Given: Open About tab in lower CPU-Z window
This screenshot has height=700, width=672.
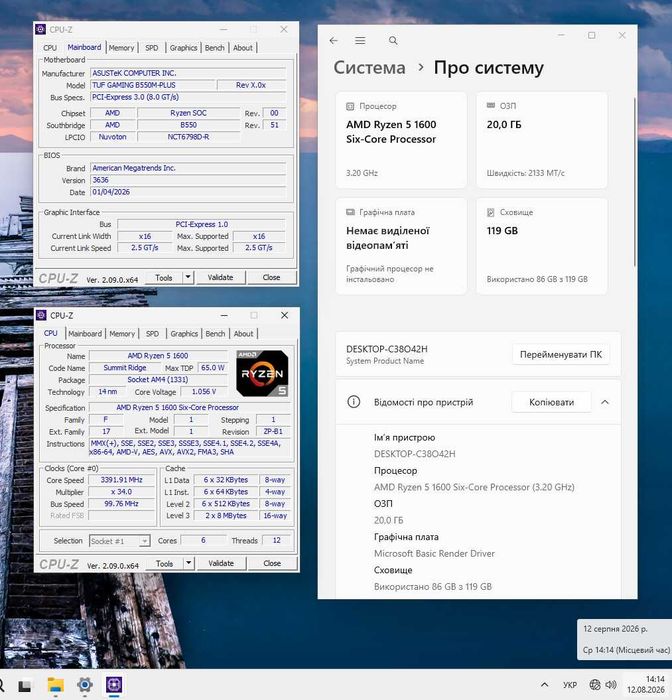Looking at the screenshot, I should [x=243, y=333].
